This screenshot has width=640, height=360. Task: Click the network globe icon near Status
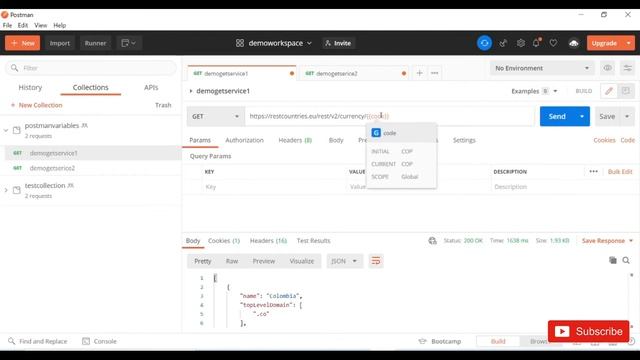click(432, 241)
